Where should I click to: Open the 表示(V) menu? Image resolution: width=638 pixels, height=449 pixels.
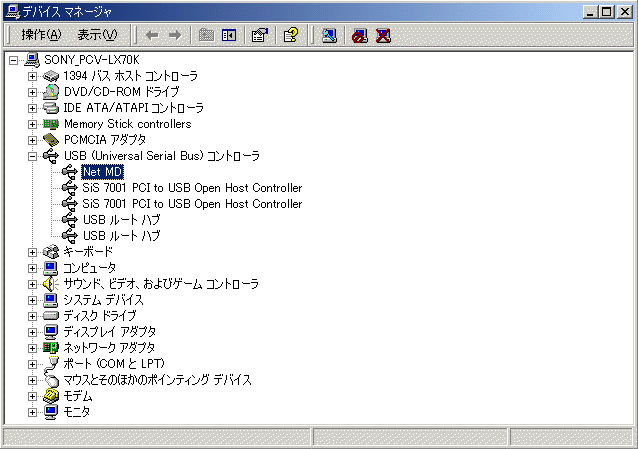[x=97, y=35]
